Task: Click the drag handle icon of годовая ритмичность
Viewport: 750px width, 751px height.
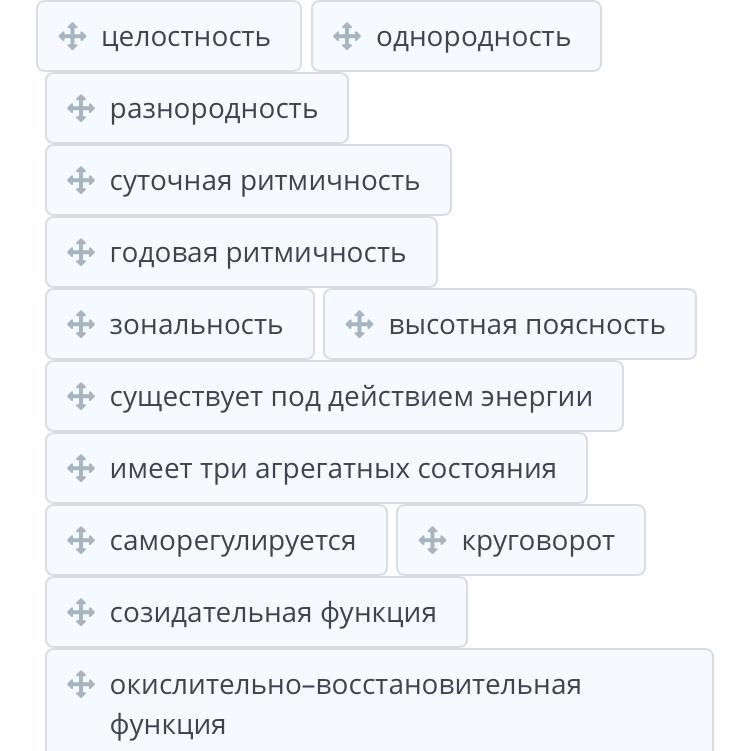Action: [81, 253]
